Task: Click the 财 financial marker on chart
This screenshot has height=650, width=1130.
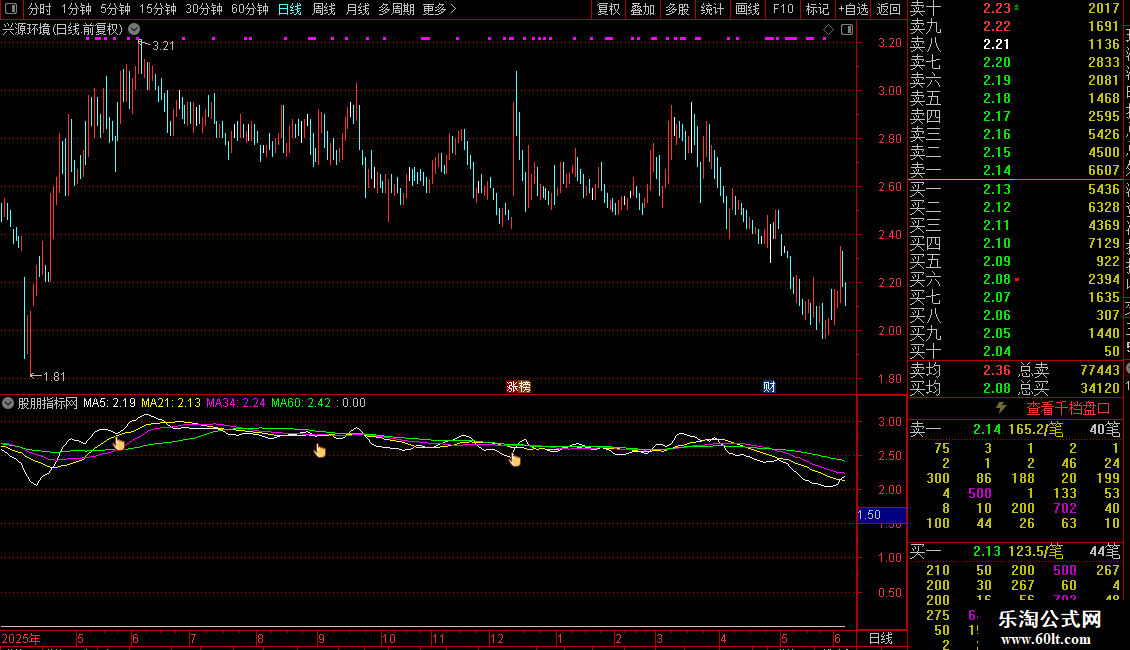Action: click(769, 387)
